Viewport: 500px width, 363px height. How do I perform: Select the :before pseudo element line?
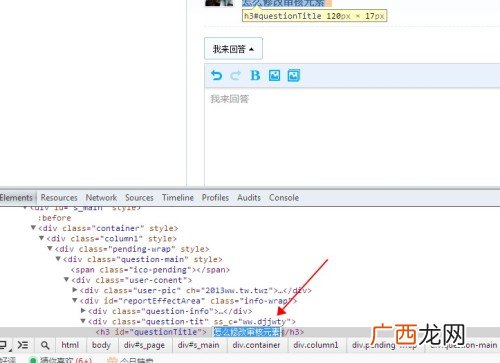(x=54, y=218)
